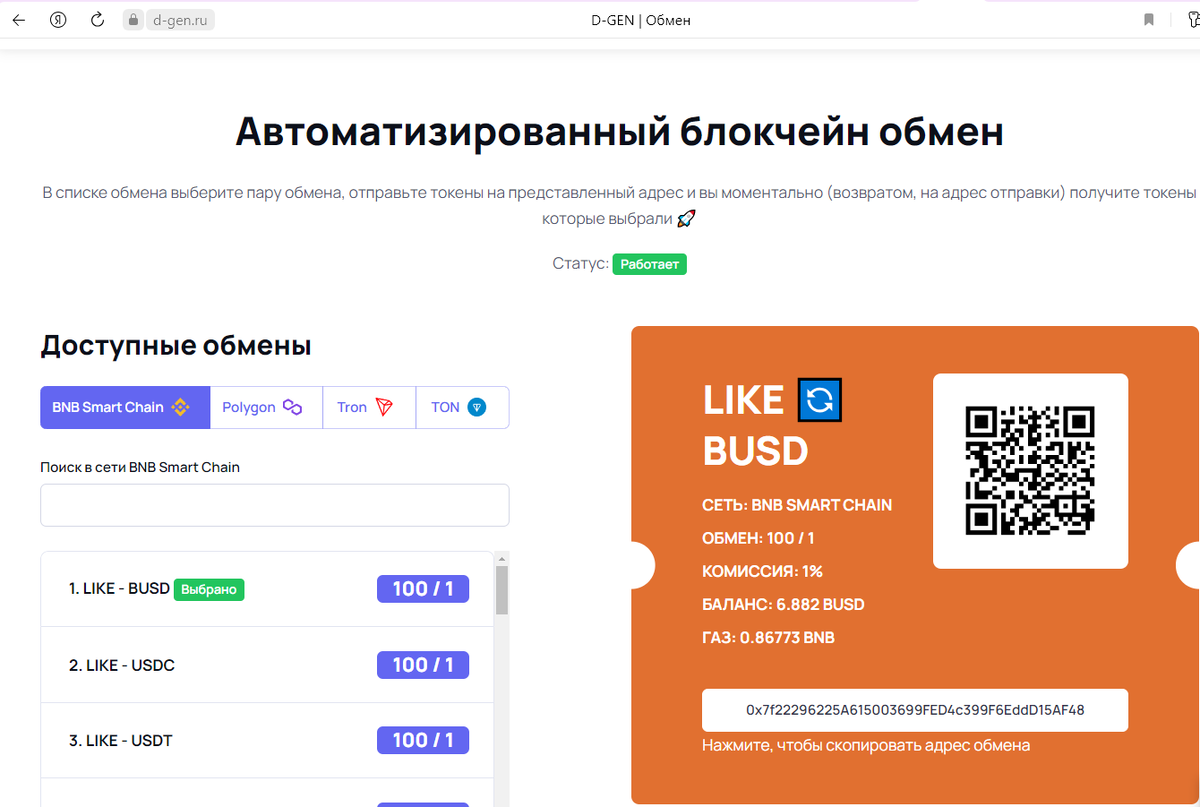This screenshot has height=807, width=1200.
Task: Click the TON logo icon
Action: coord(477,407)
